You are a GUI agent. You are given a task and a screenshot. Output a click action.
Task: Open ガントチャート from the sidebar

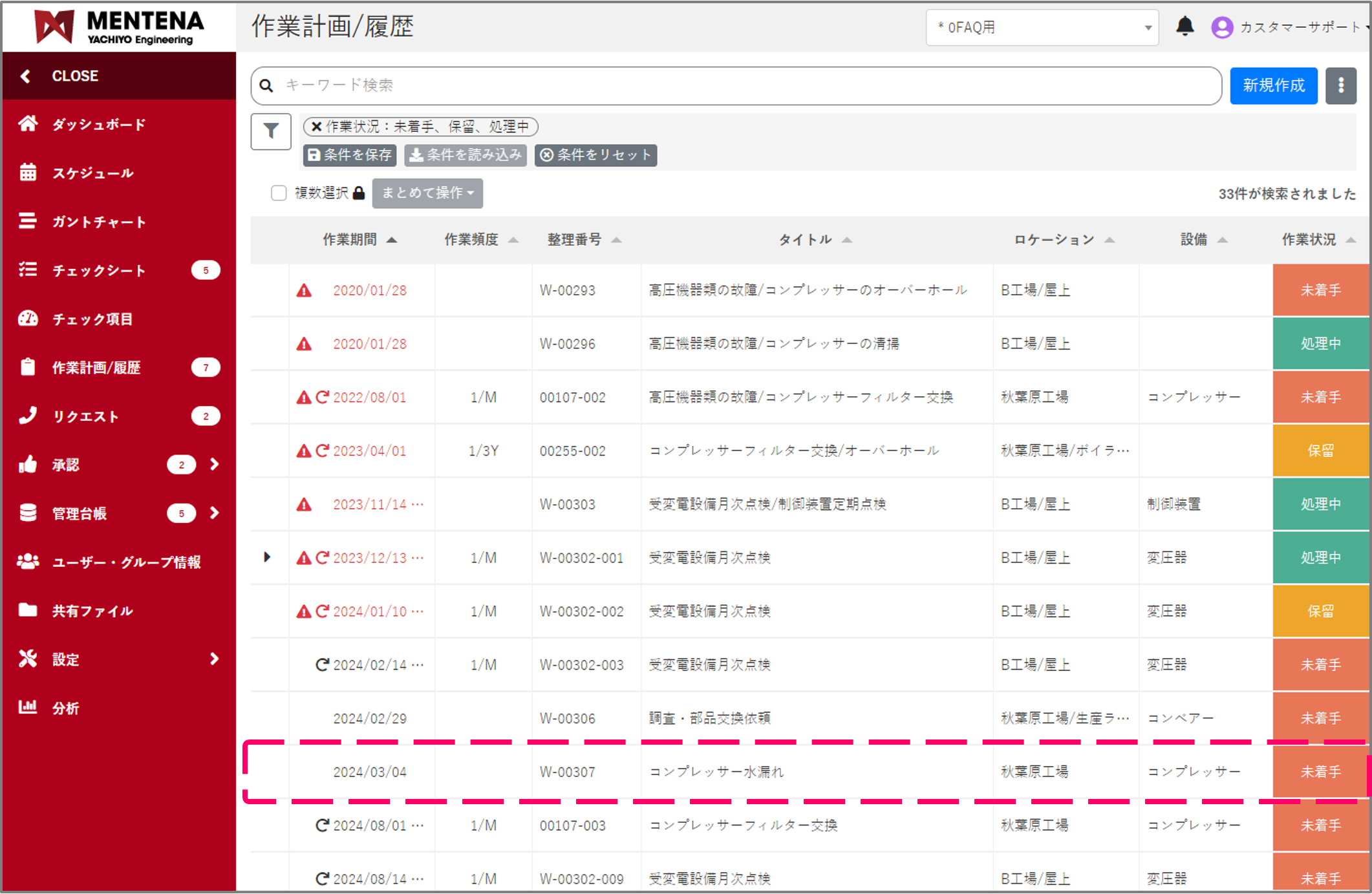98,222
